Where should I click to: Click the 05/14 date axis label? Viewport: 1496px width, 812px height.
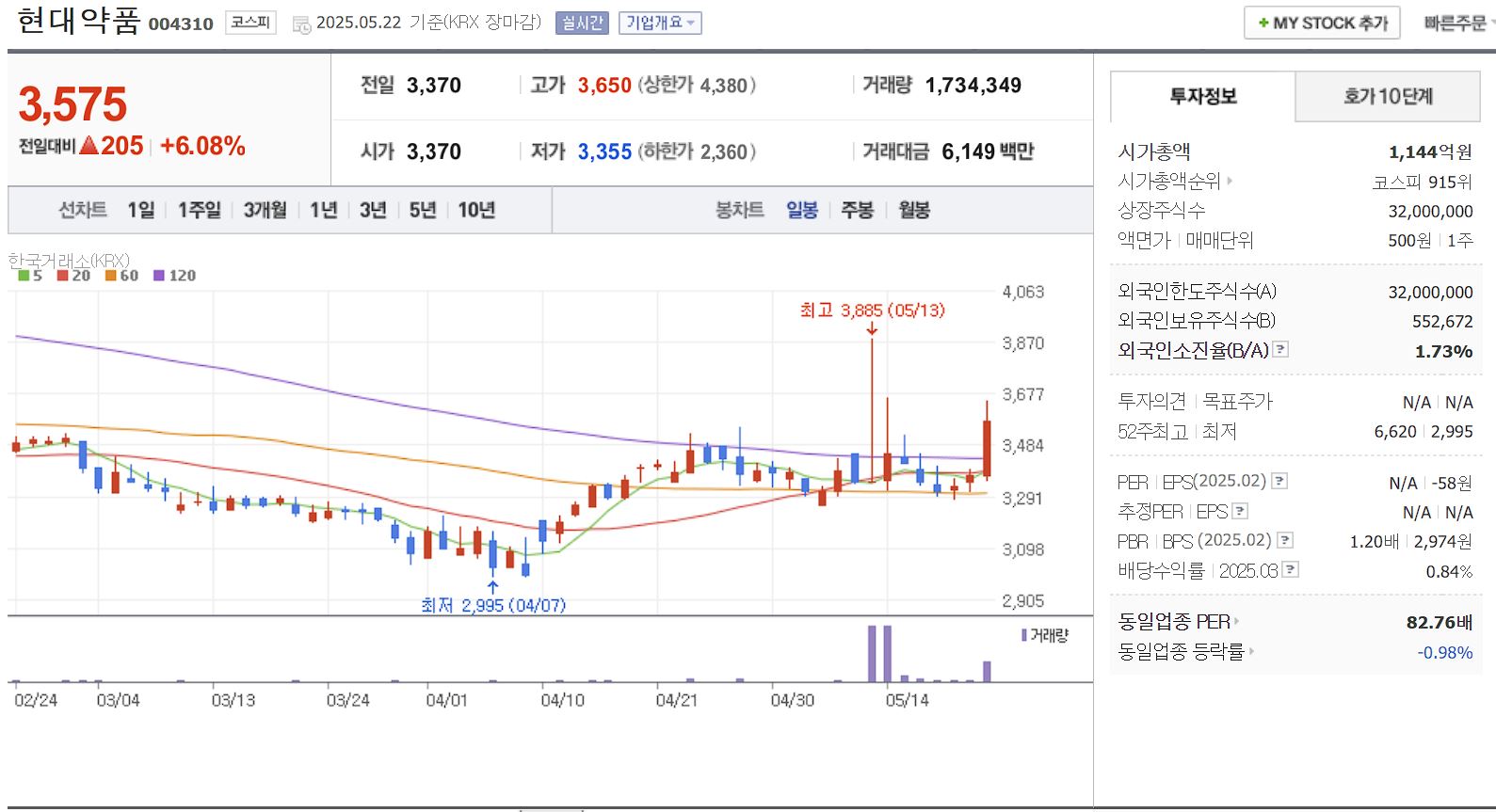(x=907, y=700)
